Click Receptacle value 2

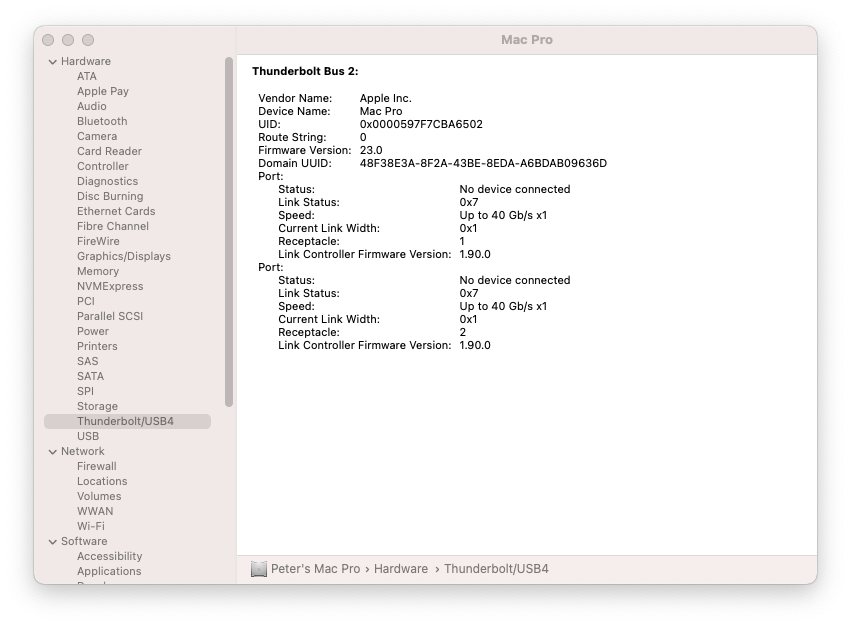(463, 333)
